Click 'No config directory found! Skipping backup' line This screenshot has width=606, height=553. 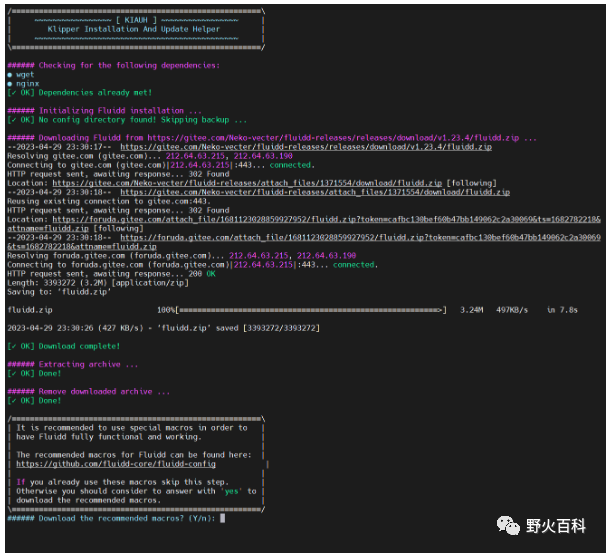(127, 120)
